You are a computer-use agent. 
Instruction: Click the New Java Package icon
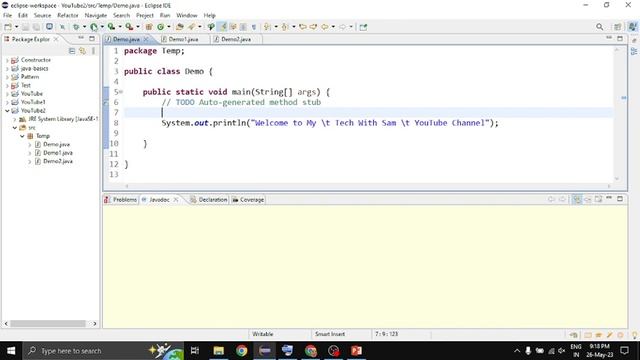click(x=149, y=27)
